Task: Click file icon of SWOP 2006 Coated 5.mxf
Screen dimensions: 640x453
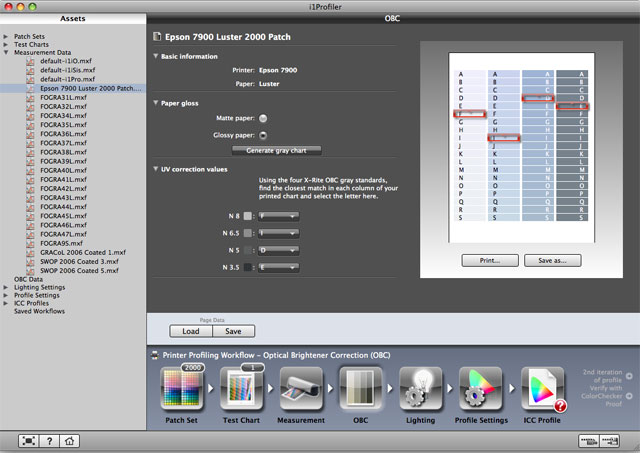Action: pos(30,270)
